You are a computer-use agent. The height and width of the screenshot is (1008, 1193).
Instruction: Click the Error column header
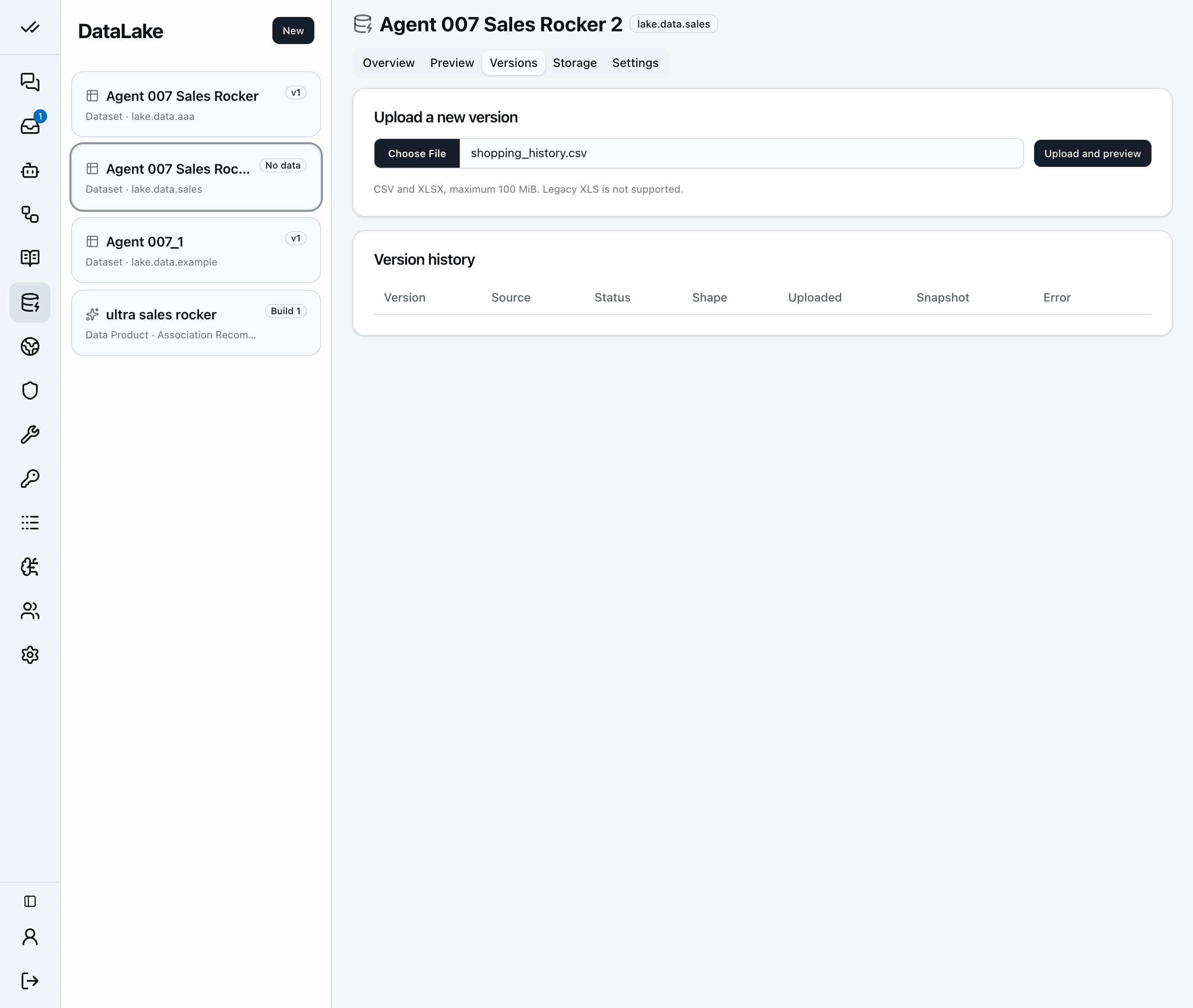click(x=1057, y=297)
